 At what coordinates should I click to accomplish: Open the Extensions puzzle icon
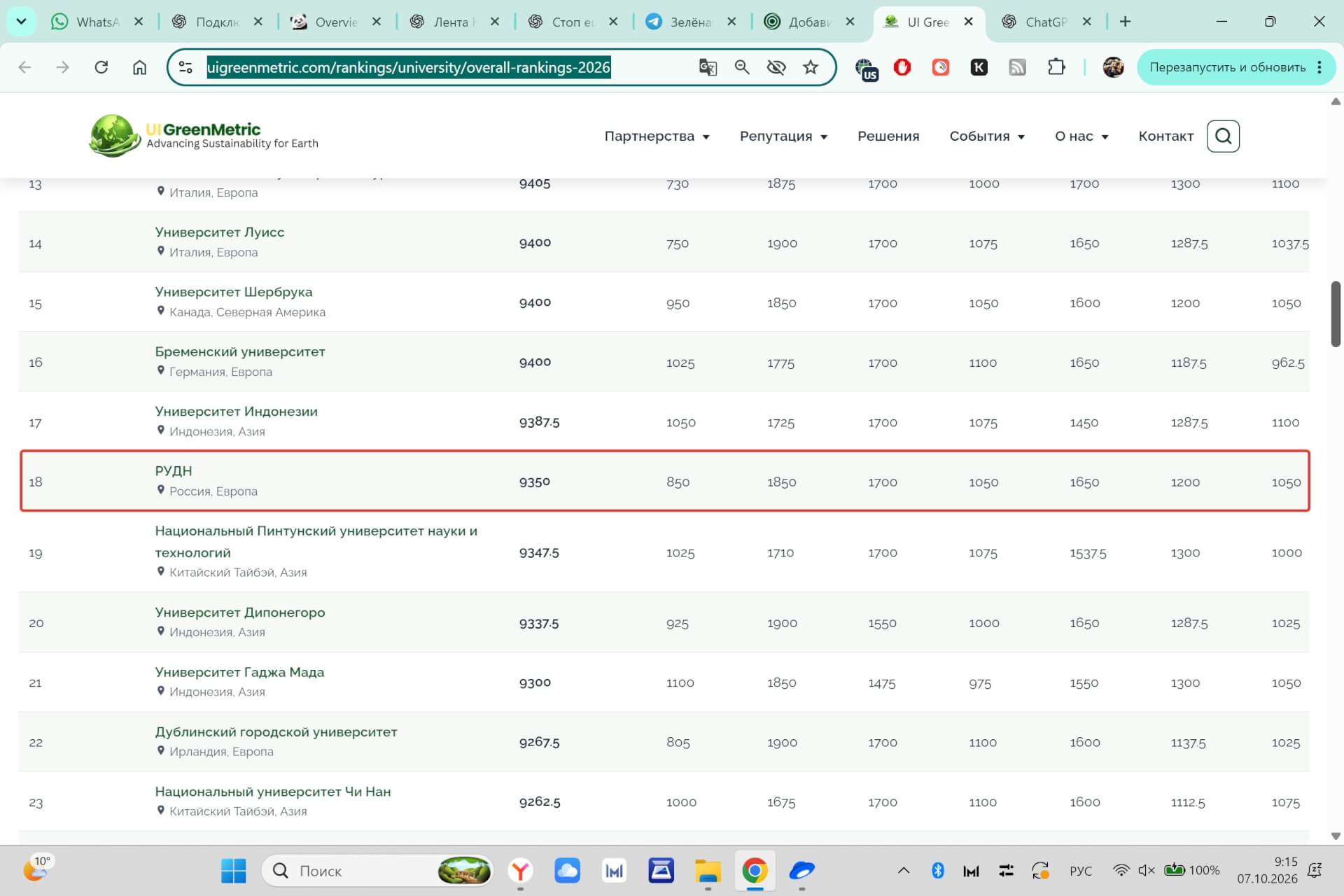point(1056,67)
